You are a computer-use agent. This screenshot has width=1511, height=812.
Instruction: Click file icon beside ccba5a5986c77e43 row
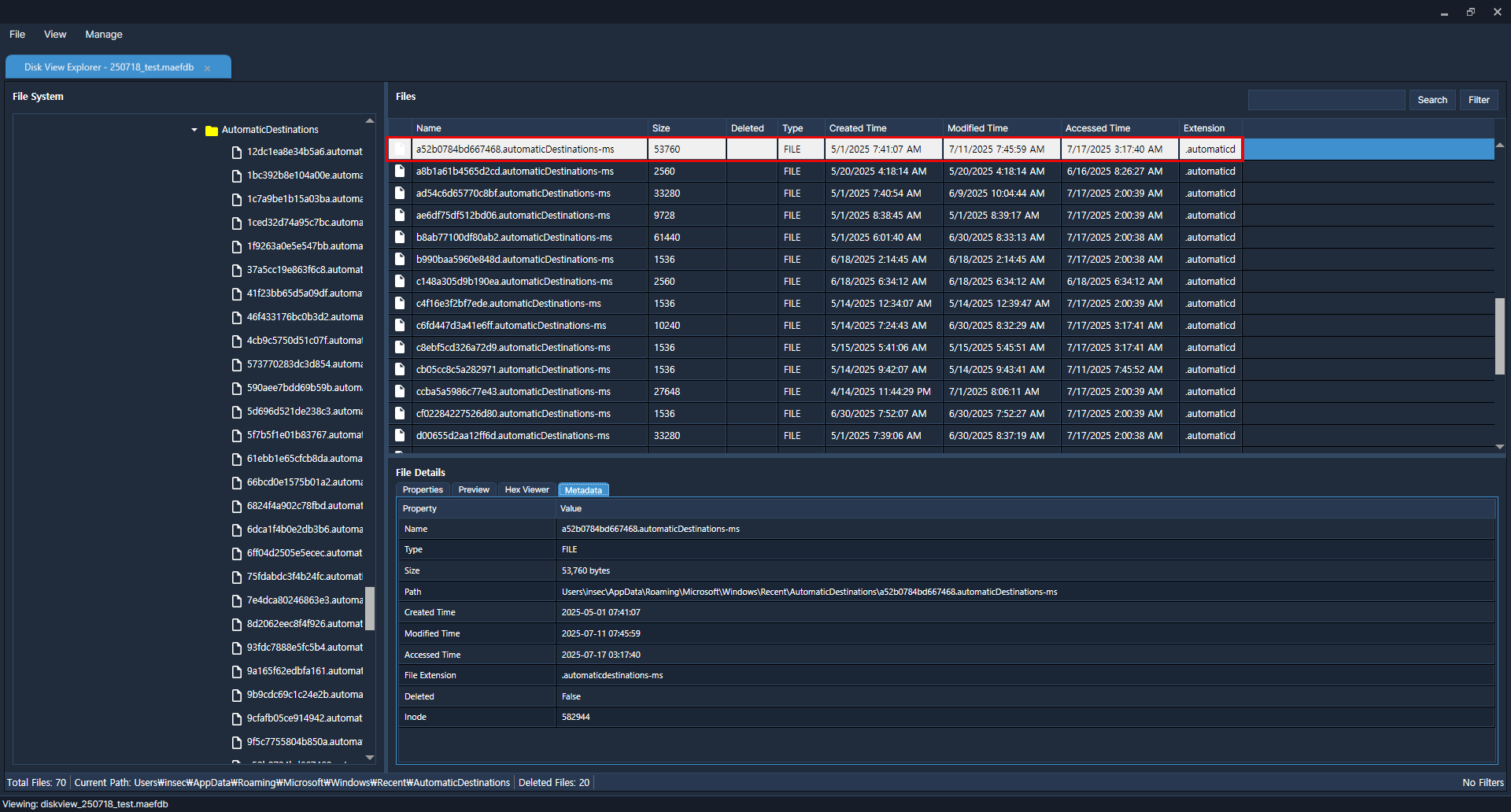(400, 391)
